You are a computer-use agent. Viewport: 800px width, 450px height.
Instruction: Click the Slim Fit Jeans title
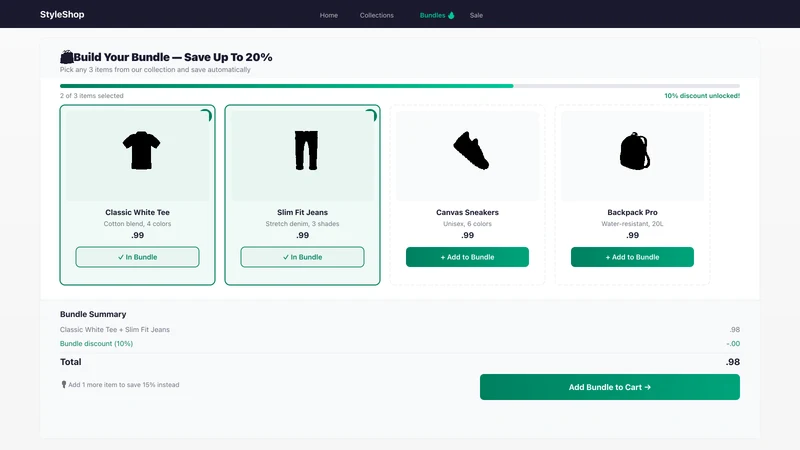302,212
